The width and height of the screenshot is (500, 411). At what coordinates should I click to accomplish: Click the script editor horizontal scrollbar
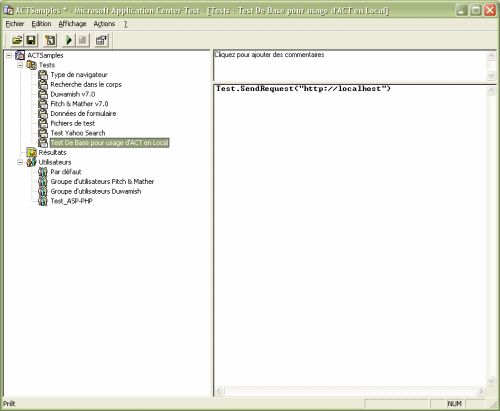coord(350,391)
